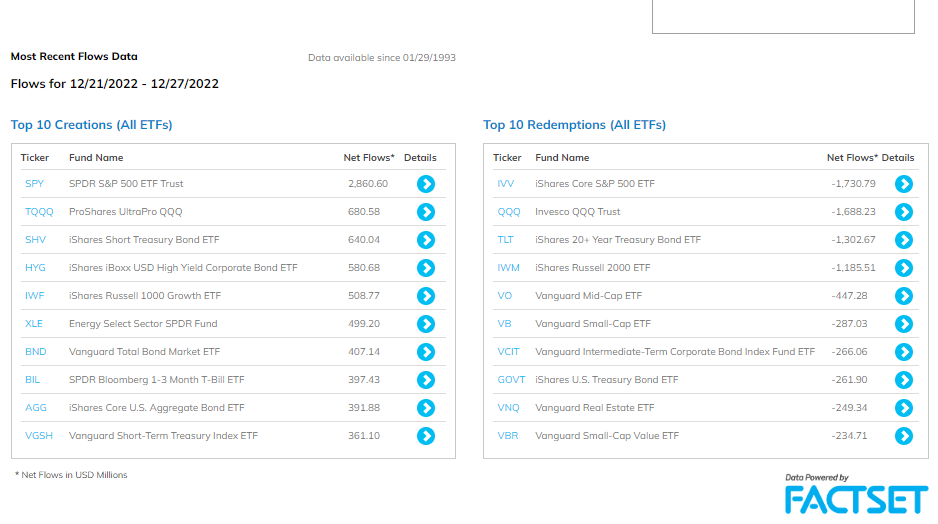Open the TQQQ ticker link
The width and height of the screenshot is (938, 524).
pyautogui.click(x=39, y=212)
